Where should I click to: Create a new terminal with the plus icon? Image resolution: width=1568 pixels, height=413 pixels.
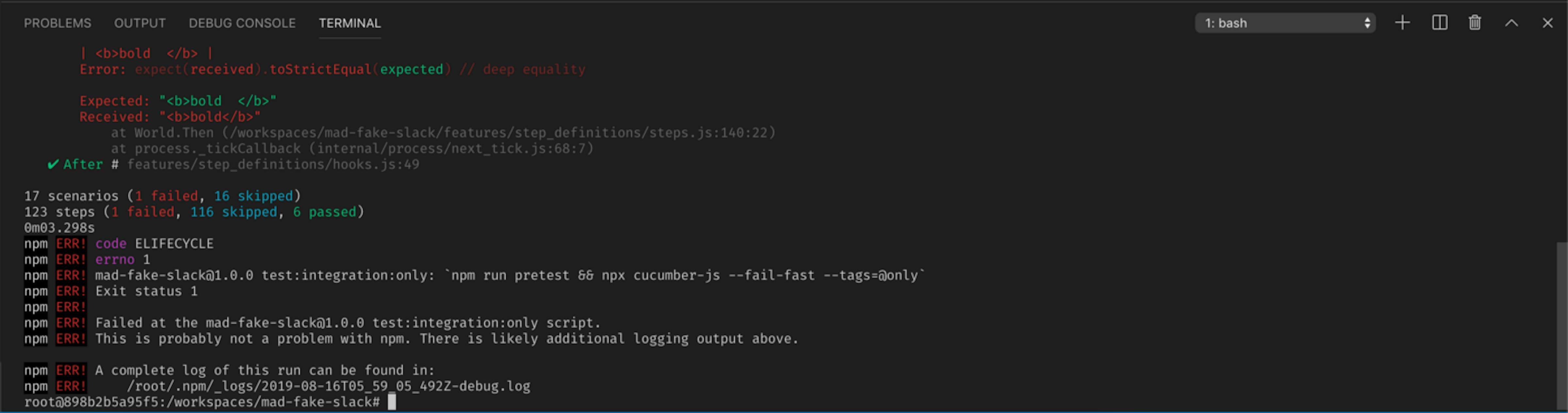[x=1402, y=23]
